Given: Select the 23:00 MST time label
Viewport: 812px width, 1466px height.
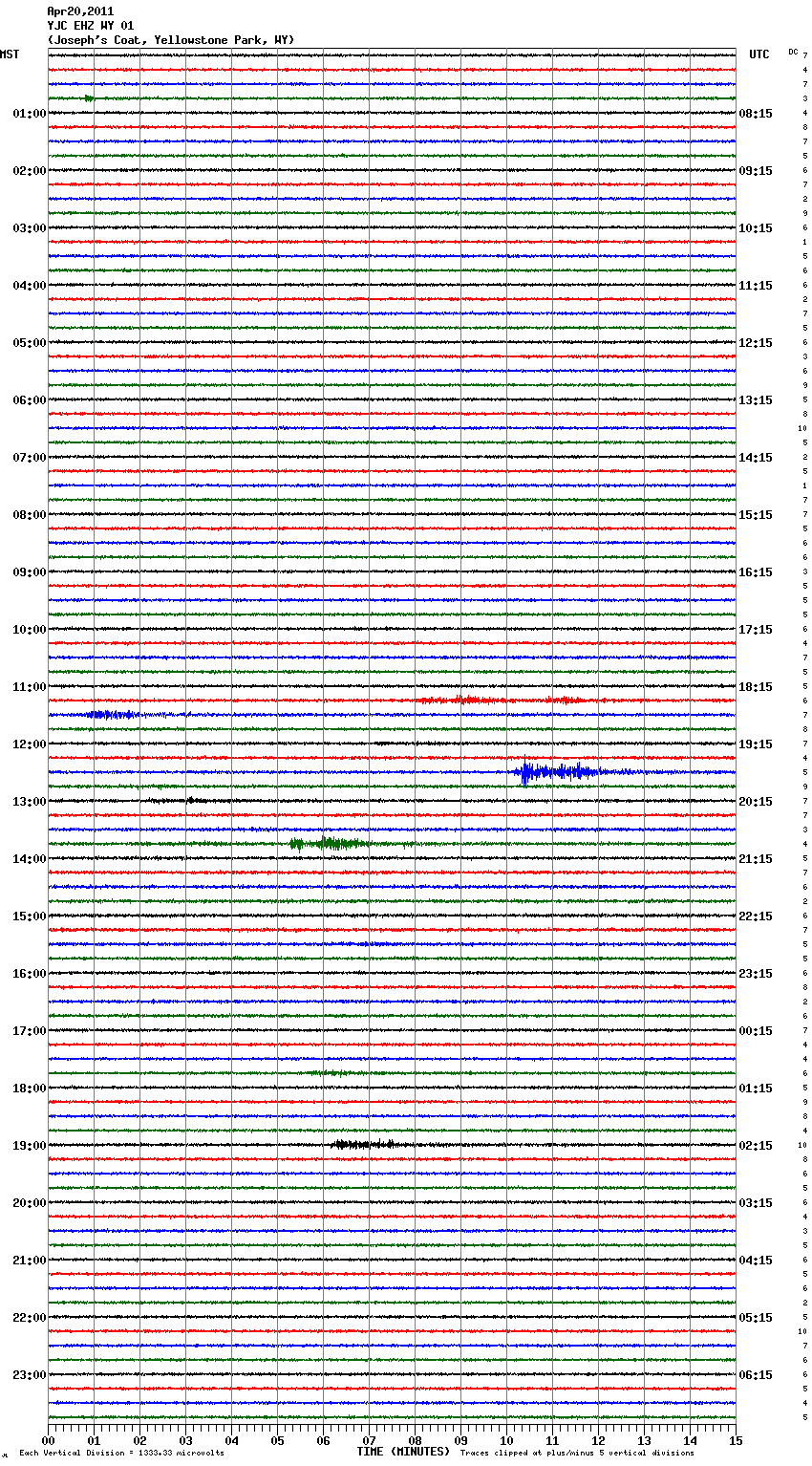Looking at the screenshot, I should coord(30,1375).
